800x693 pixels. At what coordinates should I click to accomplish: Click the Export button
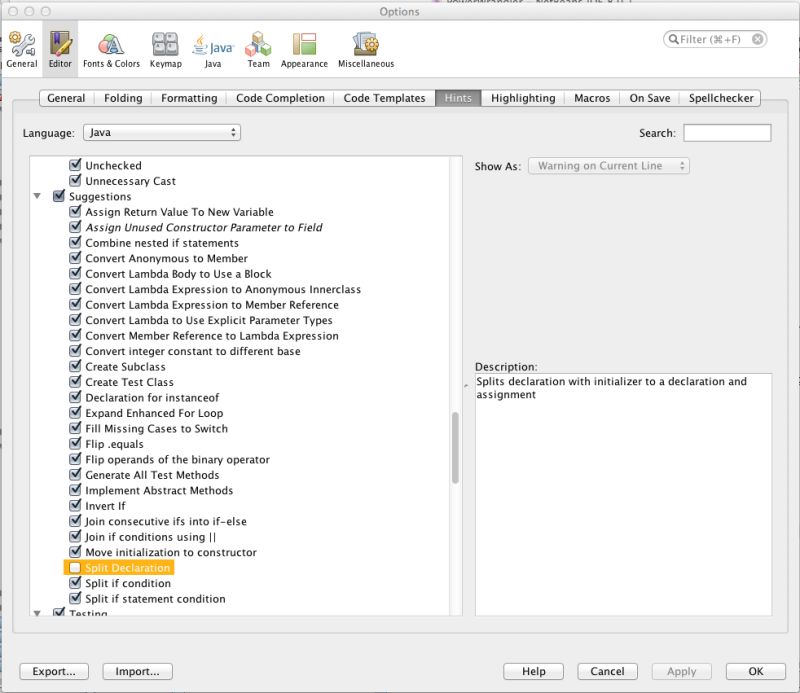[x=54, y=671]
